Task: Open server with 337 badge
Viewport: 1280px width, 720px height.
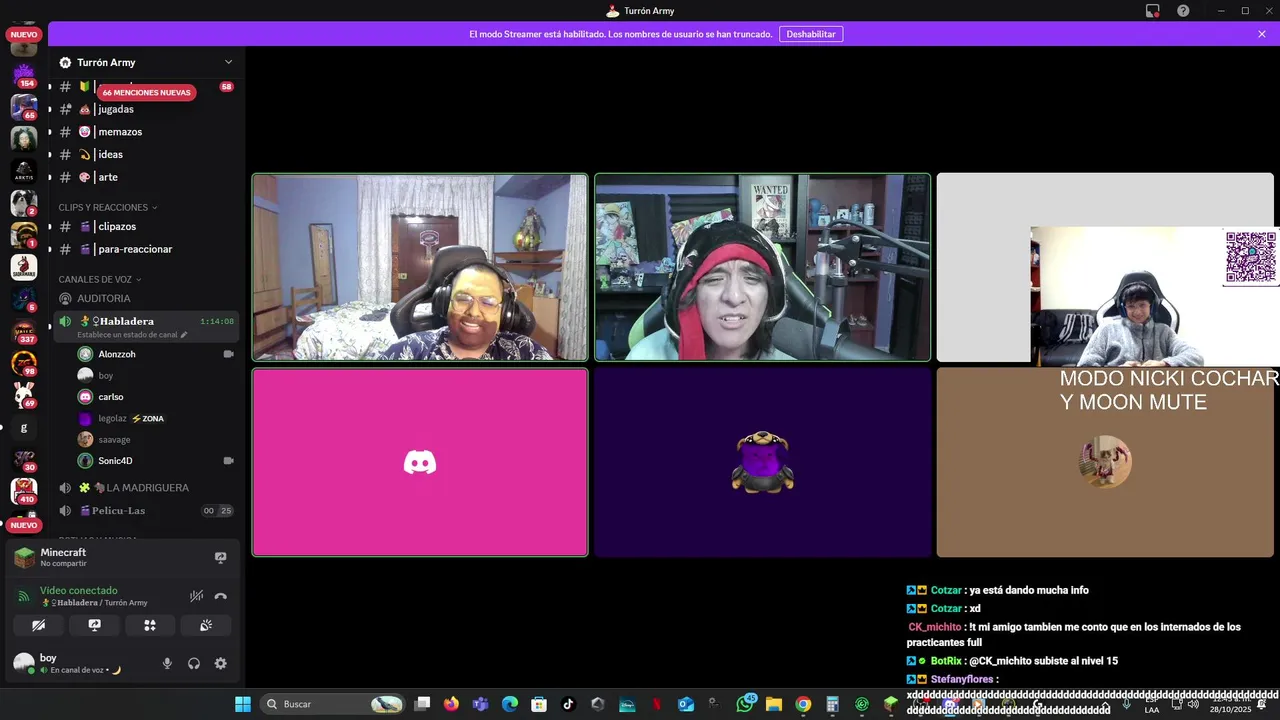Action: (24, 331)
